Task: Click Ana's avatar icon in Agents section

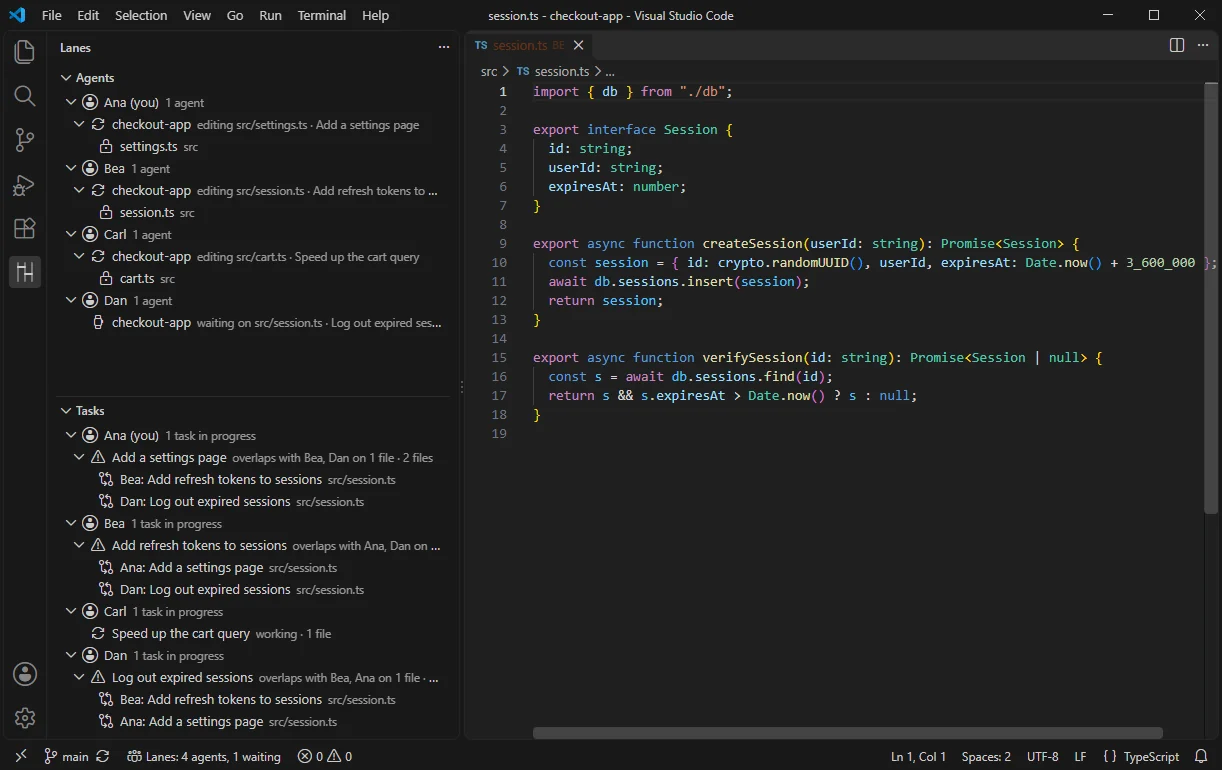Action: [91, 102]
